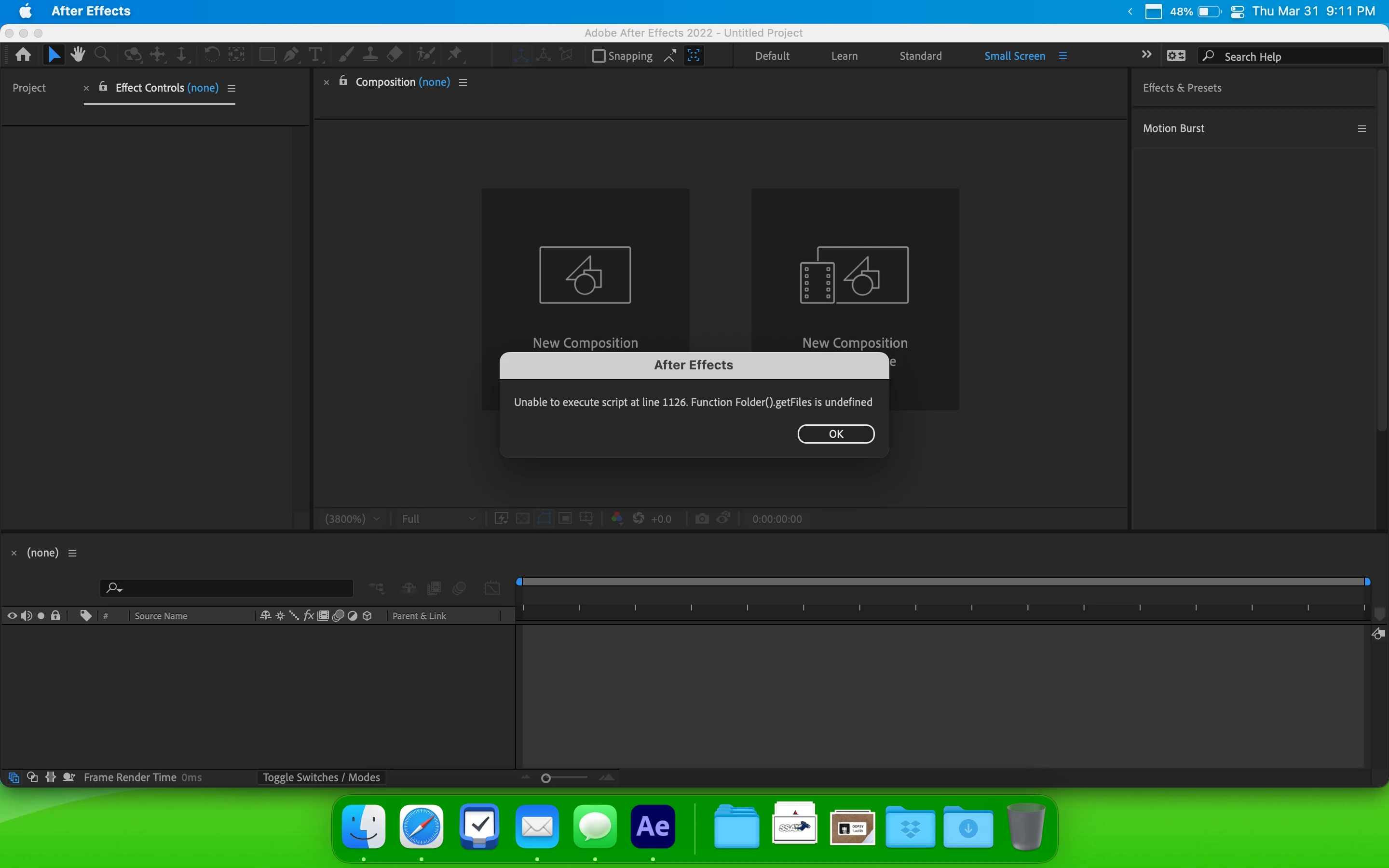Open the Full resolution dropdown
Viewport: 1389px width, 868px height.
tap(438, 519)
